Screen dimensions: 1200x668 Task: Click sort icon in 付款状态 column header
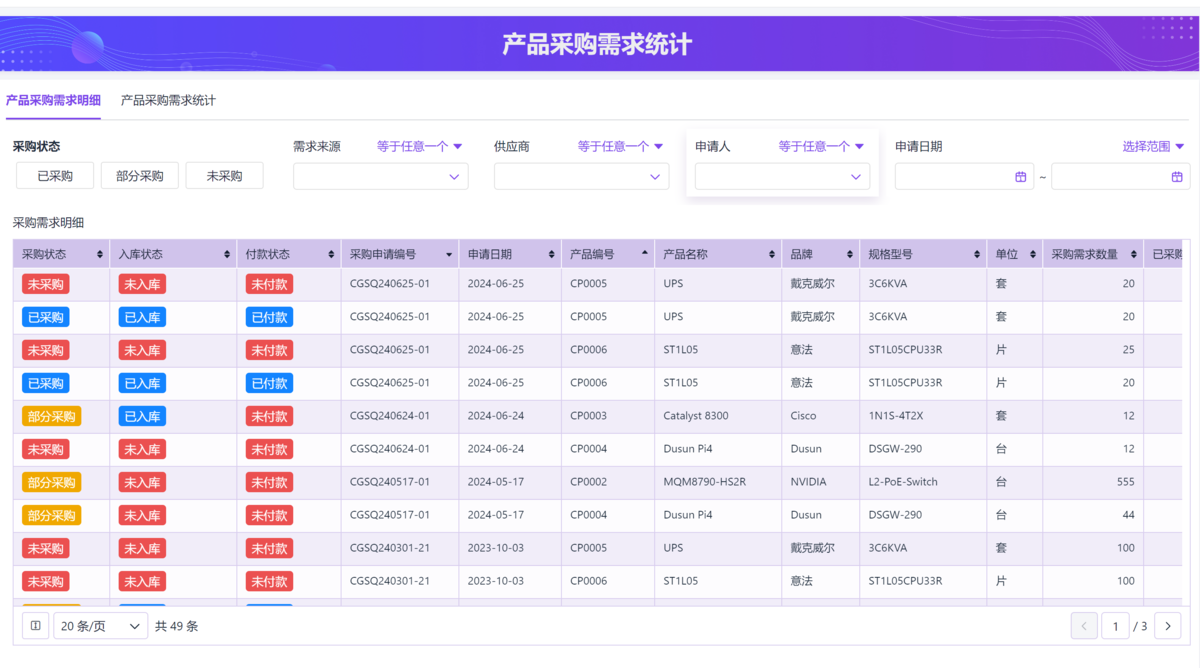pyautogui.click(x=331, y=255)
